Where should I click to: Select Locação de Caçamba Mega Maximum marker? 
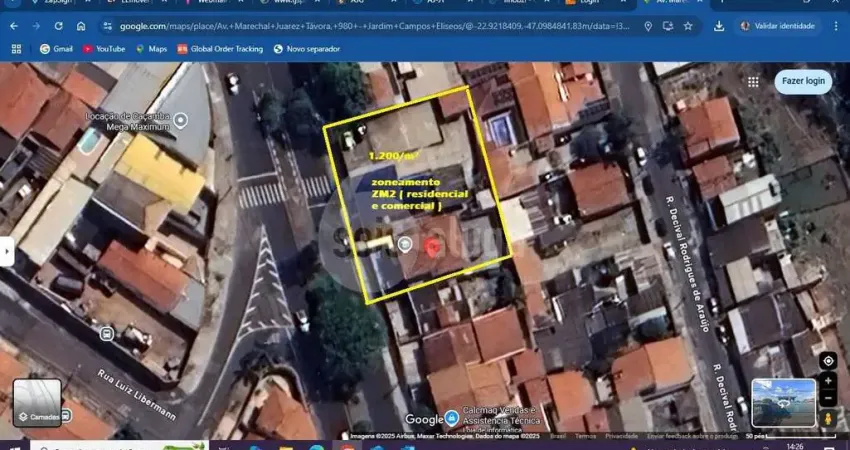coord(180,120)
